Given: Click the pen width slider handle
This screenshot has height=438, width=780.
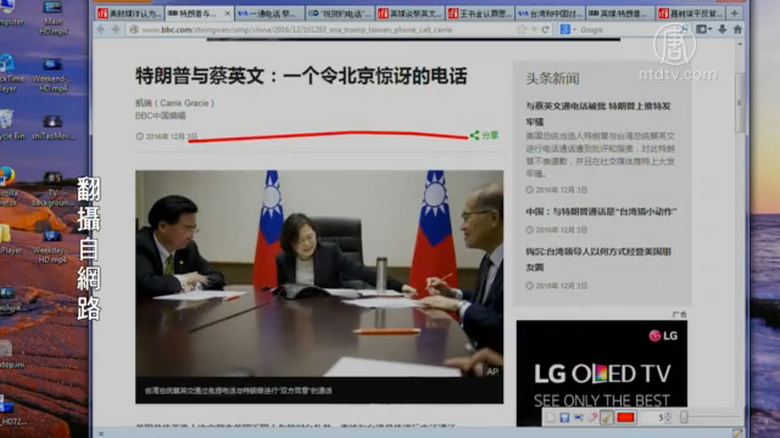Looking at the screenshot, I should [684, 417].
